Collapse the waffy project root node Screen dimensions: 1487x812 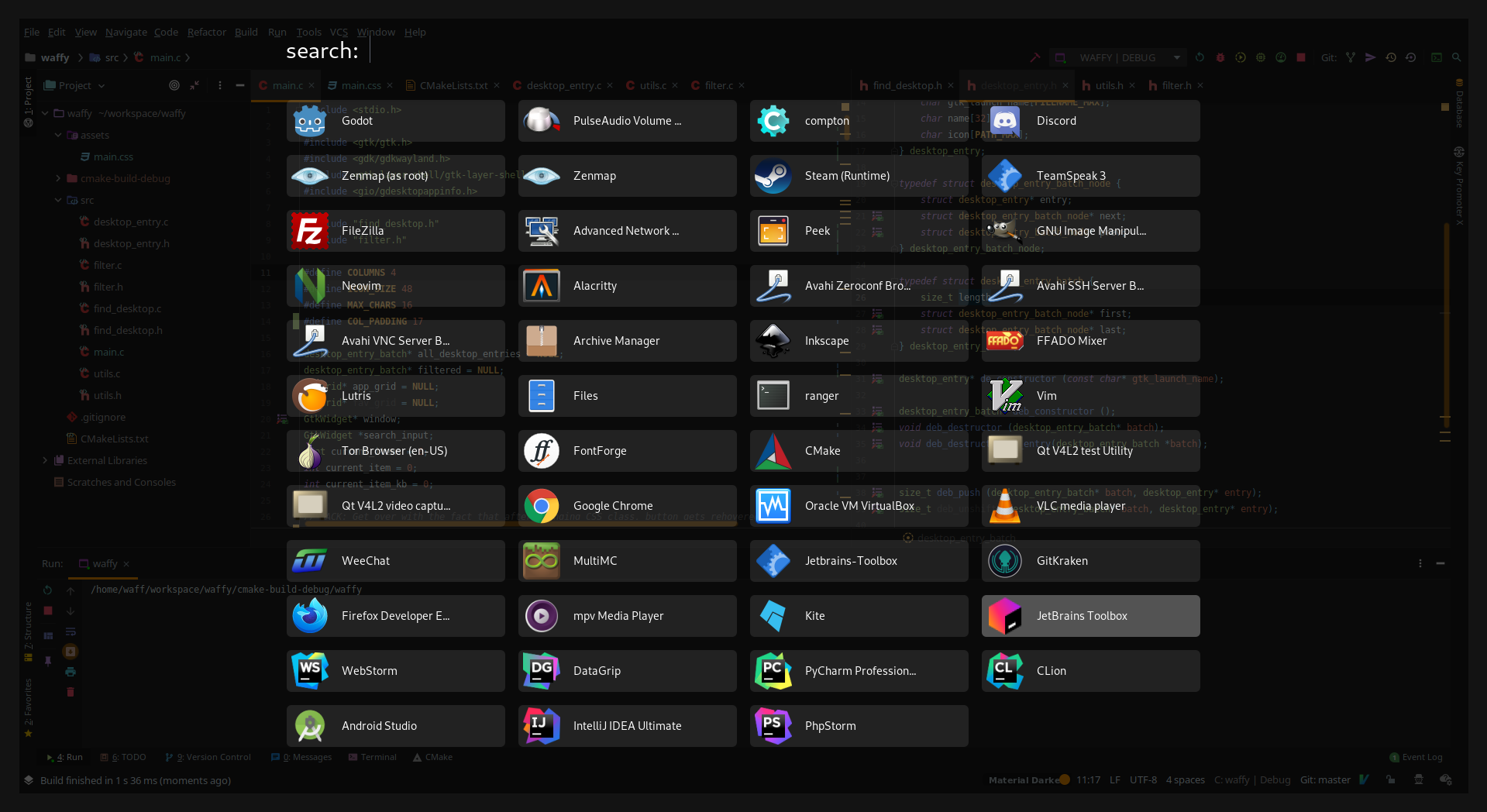pos(45,113)
